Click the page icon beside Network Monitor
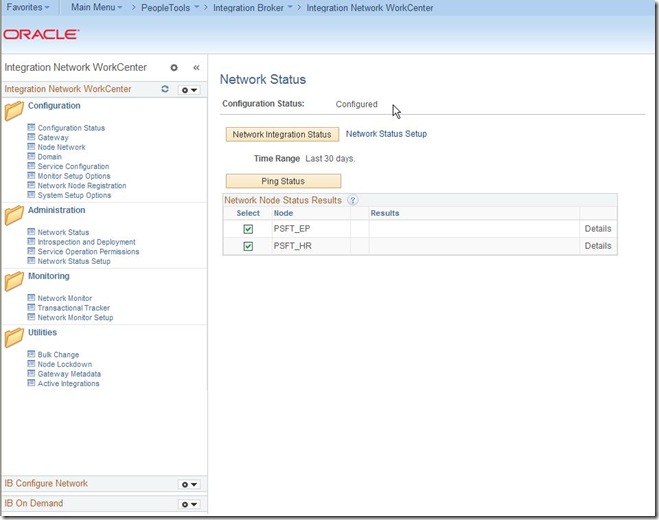 31,298
